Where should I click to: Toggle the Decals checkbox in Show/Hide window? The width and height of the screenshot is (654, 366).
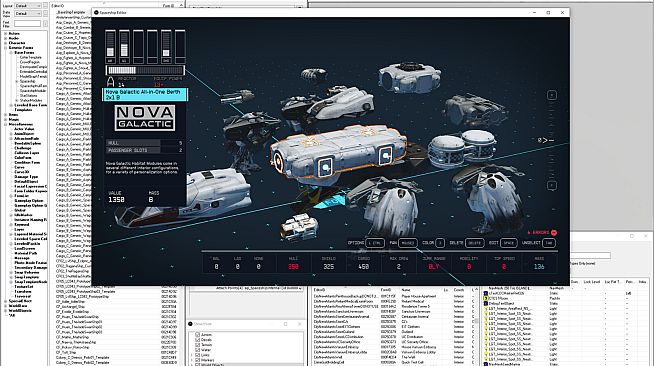pos(198,340)
